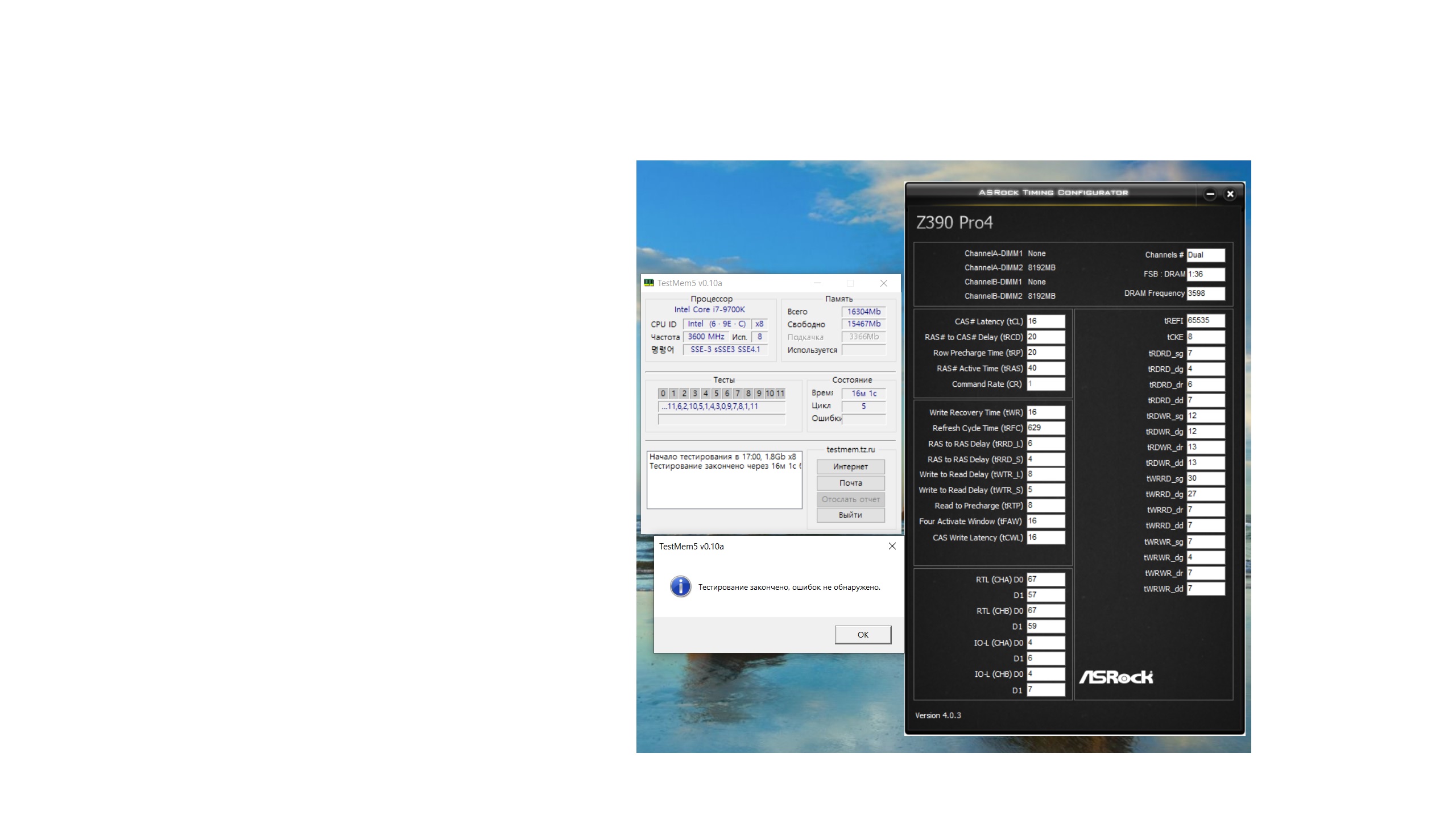
Task: Minimize the ASRock Timing Configurator window
Action: point(1210,194)
